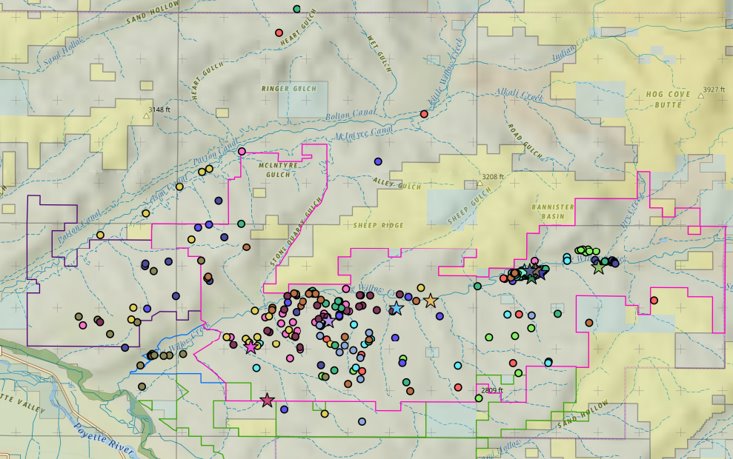Click the purple star in the central cluster
733x459 pixels.
point(329,321)
